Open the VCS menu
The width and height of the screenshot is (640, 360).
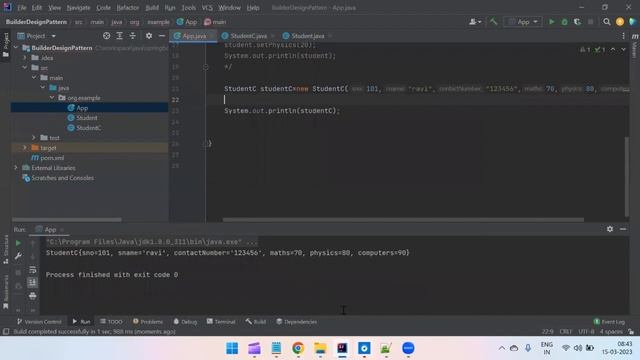coord(207,8)
